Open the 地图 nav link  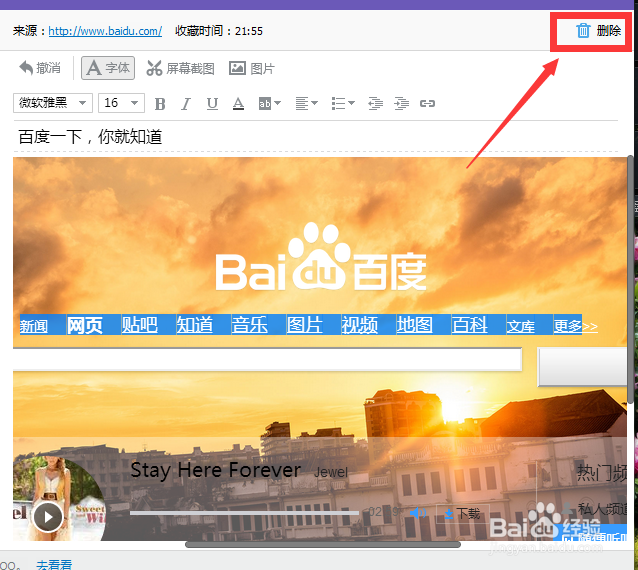415,325
